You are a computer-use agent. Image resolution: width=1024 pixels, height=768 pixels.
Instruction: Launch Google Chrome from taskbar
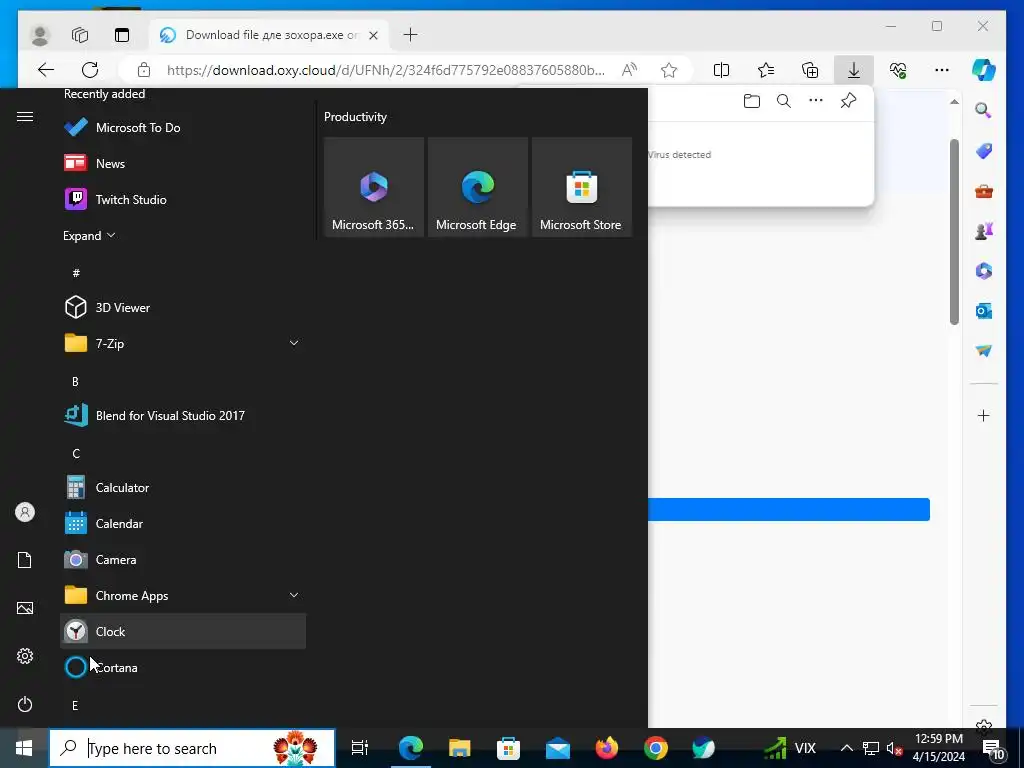click(x=656, y=748)
